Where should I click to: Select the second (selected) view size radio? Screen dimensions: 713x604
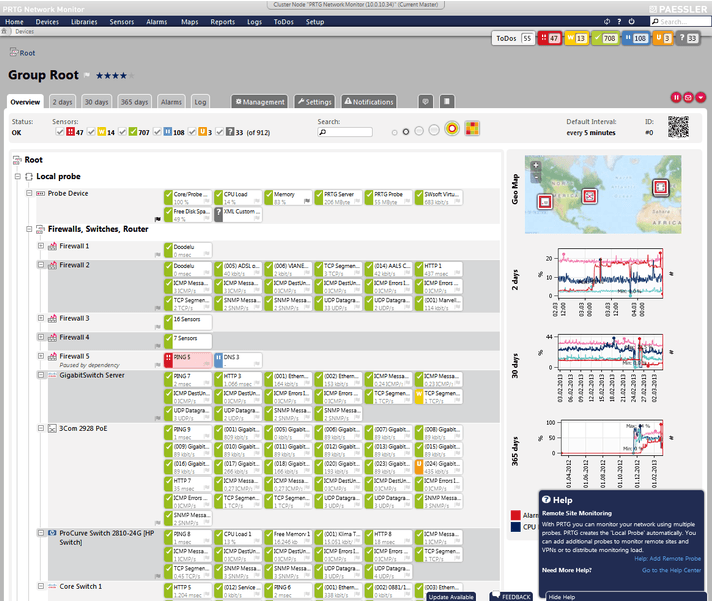[406, 132]
